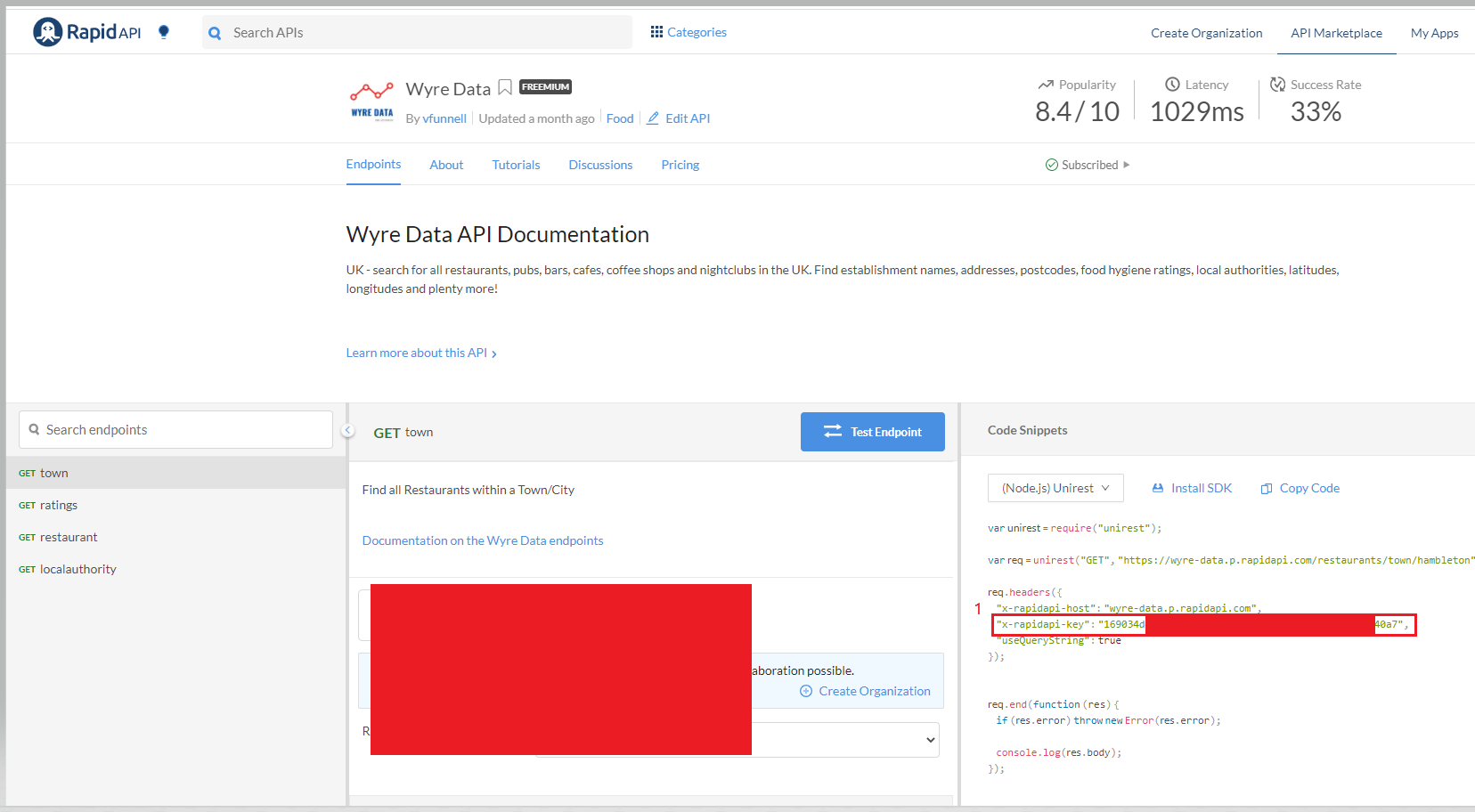This screenshot has width=1475, height=812.
Task: Bookmark the Wyre Data API
Action: [x=505, y=87]
